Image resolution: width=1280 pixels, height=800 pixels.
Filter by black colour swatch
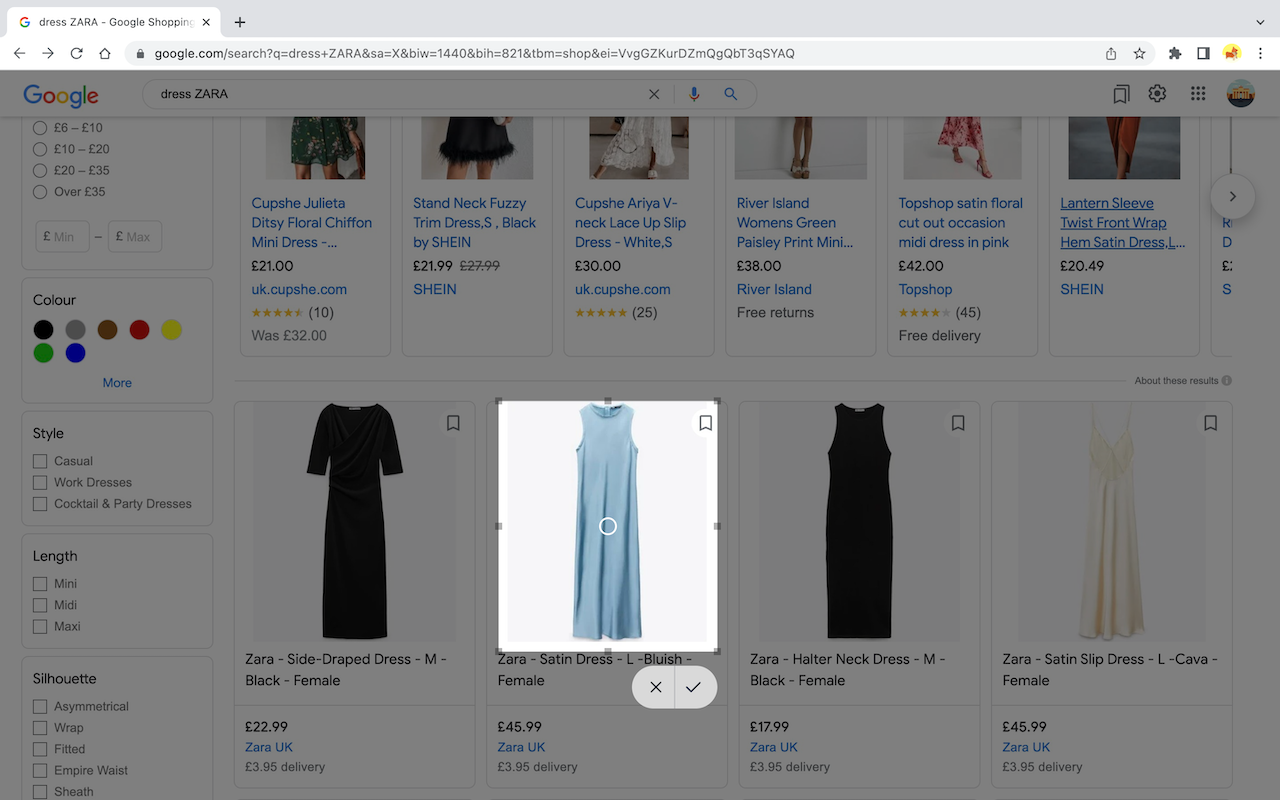(x=44, y=330)
